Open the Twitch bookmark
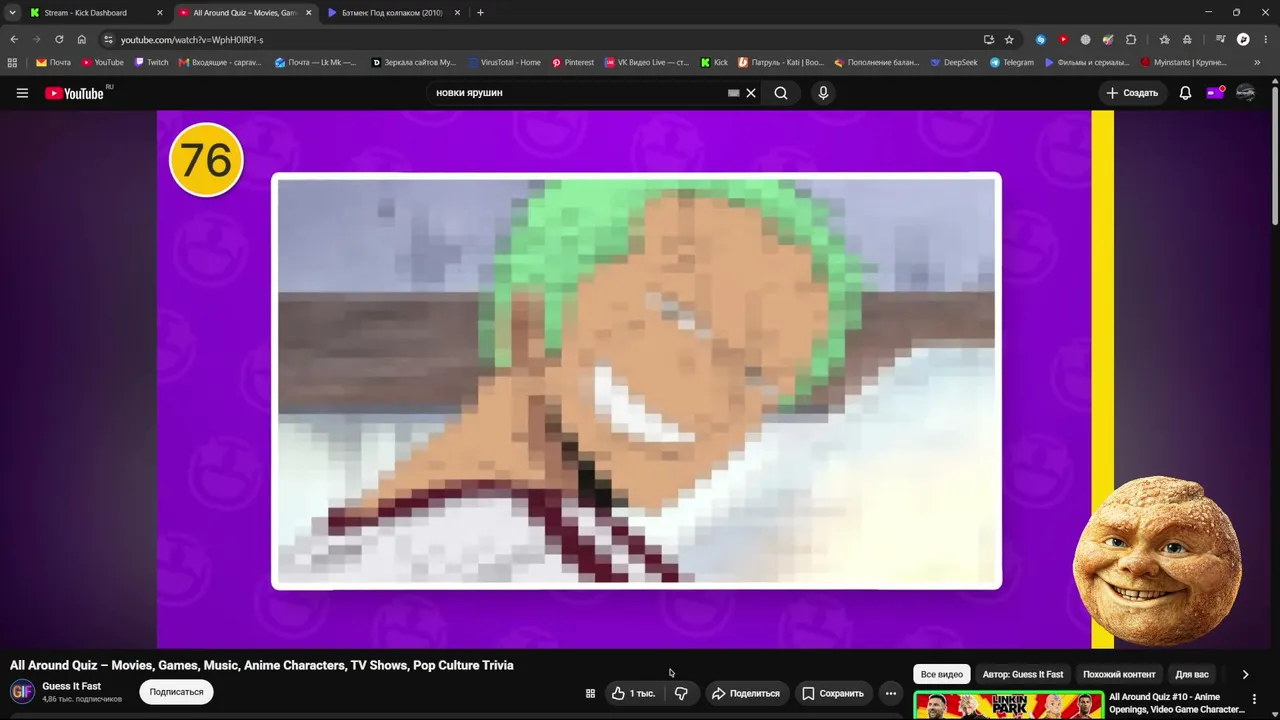Viewport: 1280px width, 720px height. [151, 62]
